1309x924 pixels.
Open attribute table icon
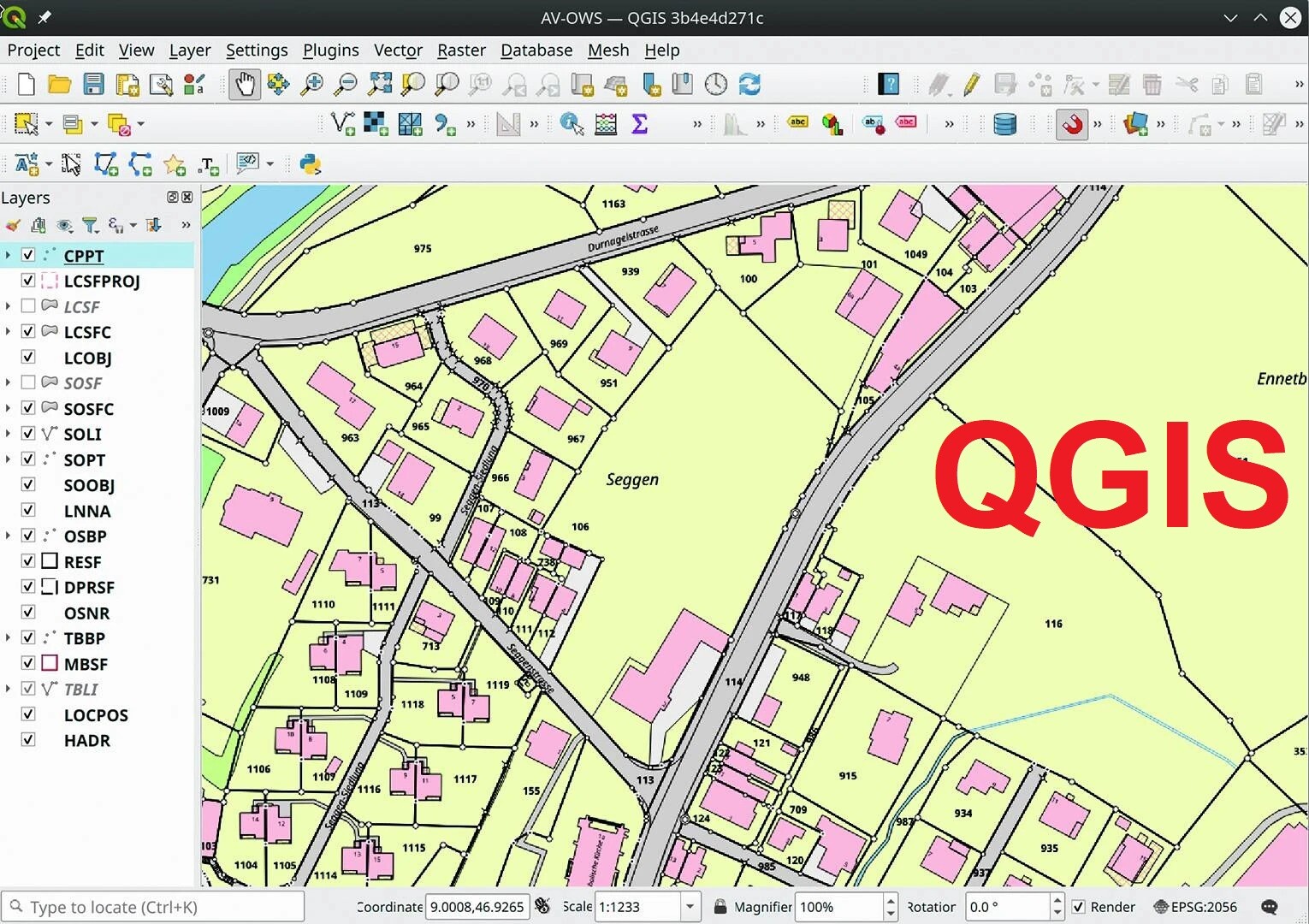[606, 124]
